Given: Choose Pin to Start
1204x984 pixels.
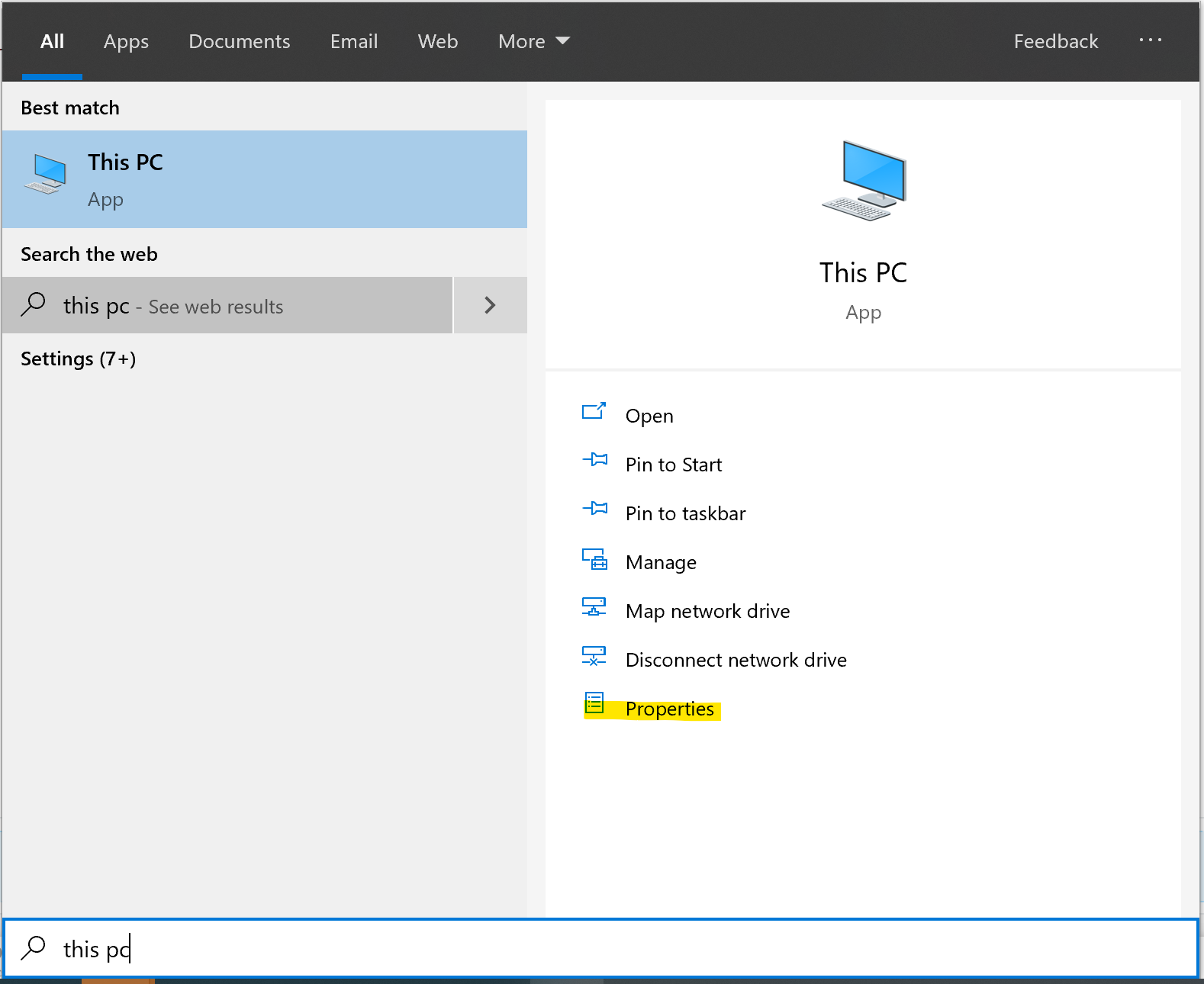Looking at the screenshot, I should (674, 465).
